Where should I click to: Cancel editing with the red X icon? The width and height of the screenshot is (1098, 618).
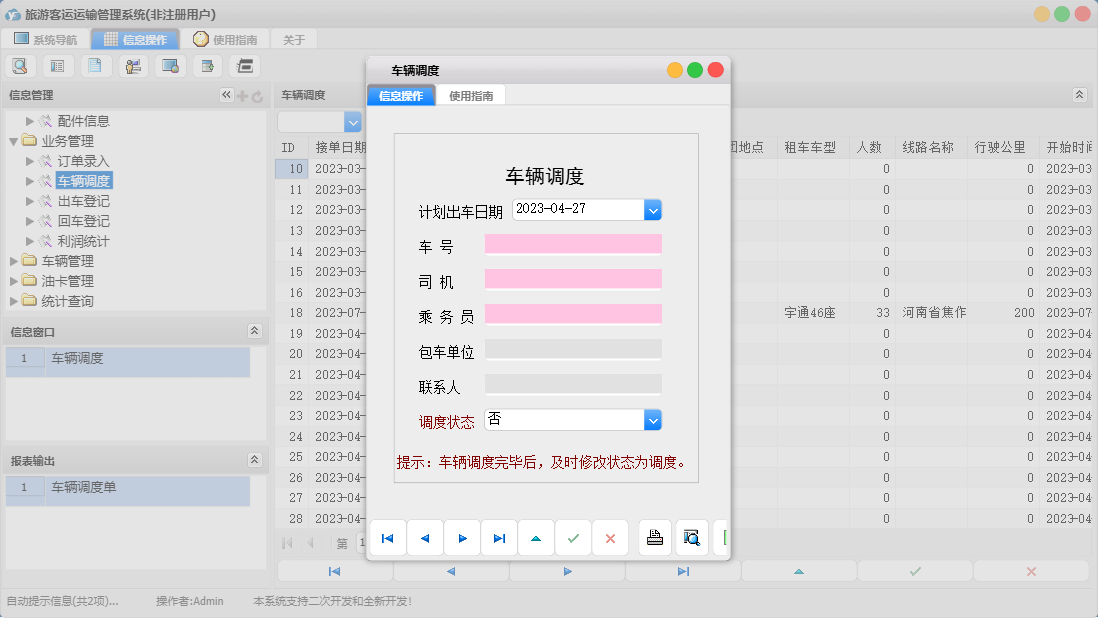click(x=610, y=538)
